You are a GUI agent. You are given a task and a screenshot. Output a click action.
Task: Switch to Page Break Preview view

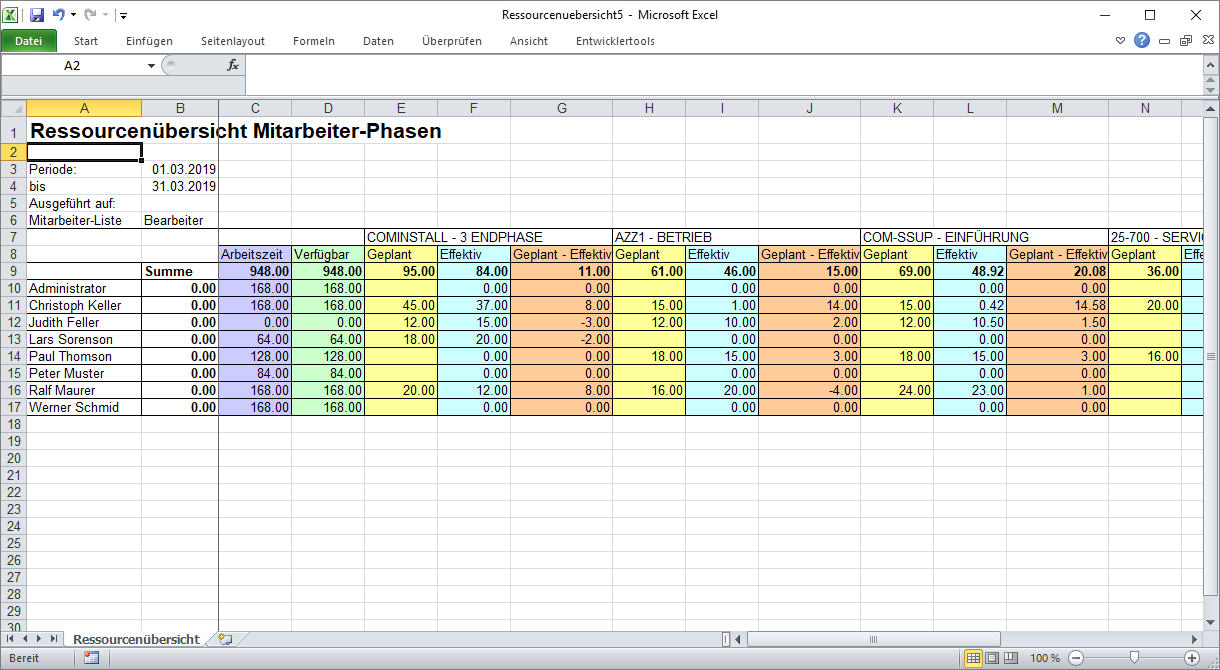(1009, 658)
